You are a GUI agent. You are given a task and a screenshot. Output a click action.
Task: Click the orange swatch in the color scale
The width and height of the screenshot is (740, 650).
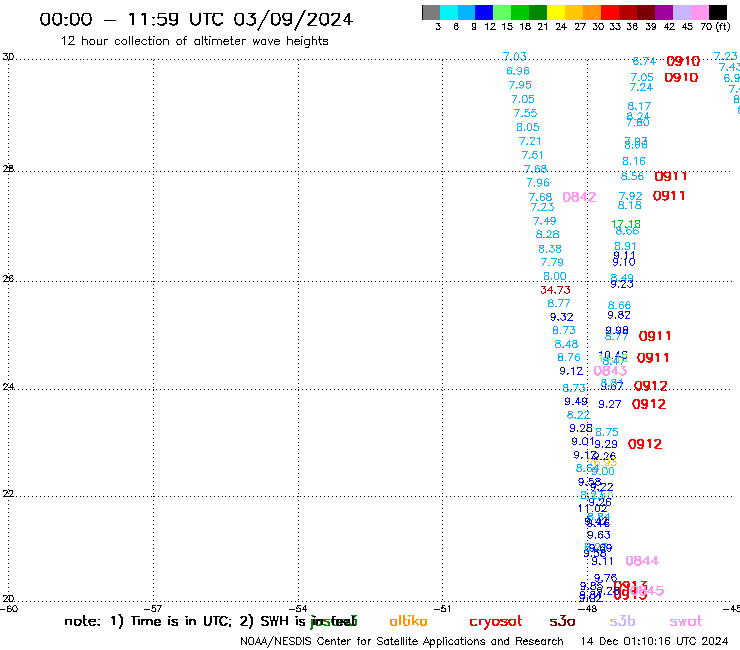pos(592,12)
